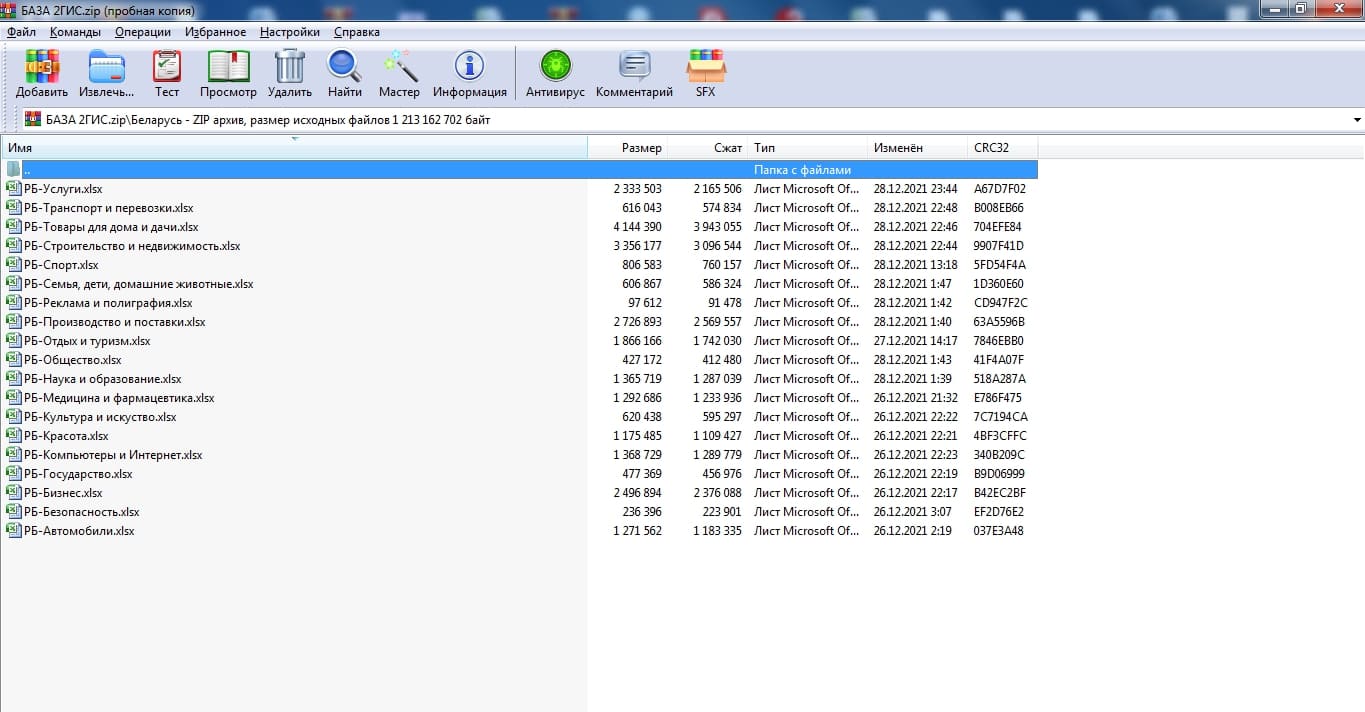Click CRC32 value 5FD54F4A
This screenshot has height=712, width=1365.
(1000, 265)
